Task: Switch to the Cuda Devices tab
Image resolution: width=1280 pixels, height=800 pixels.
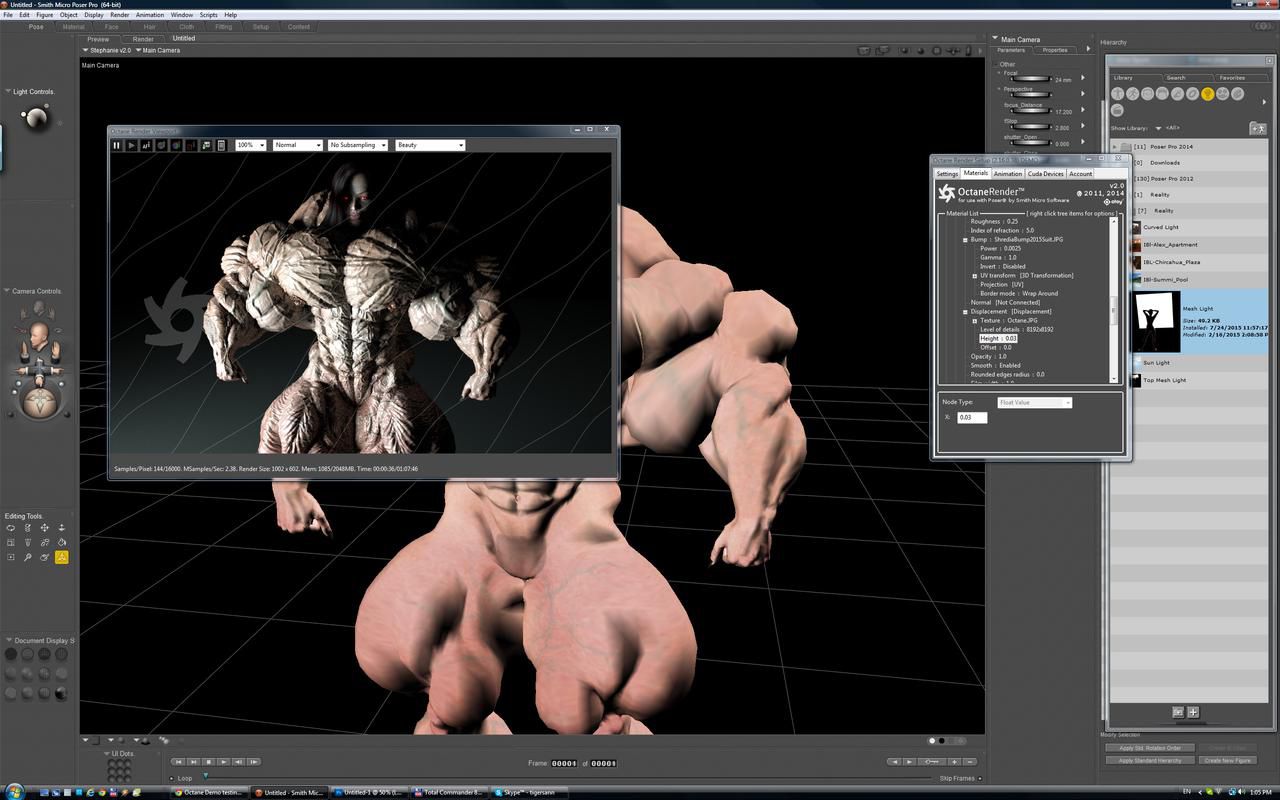Action: click(x=1046, y=174)
